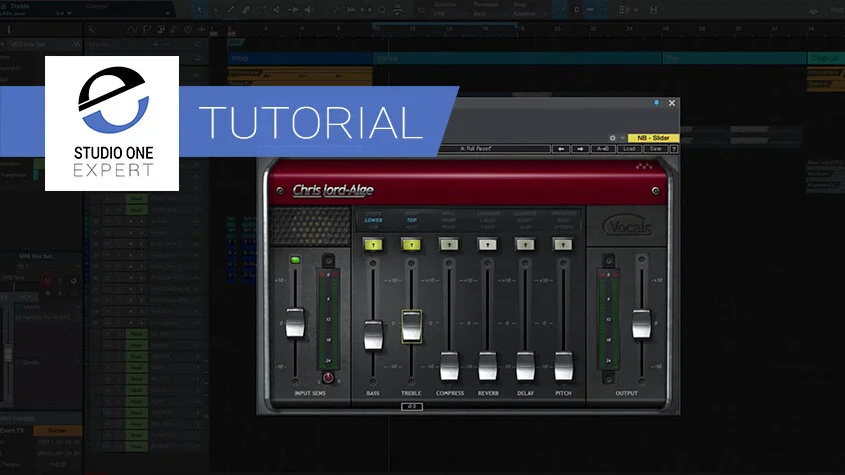845x475 pixels.
Task: Expand the small arrow beside the gear icon
Action: [x=622, y=138]
